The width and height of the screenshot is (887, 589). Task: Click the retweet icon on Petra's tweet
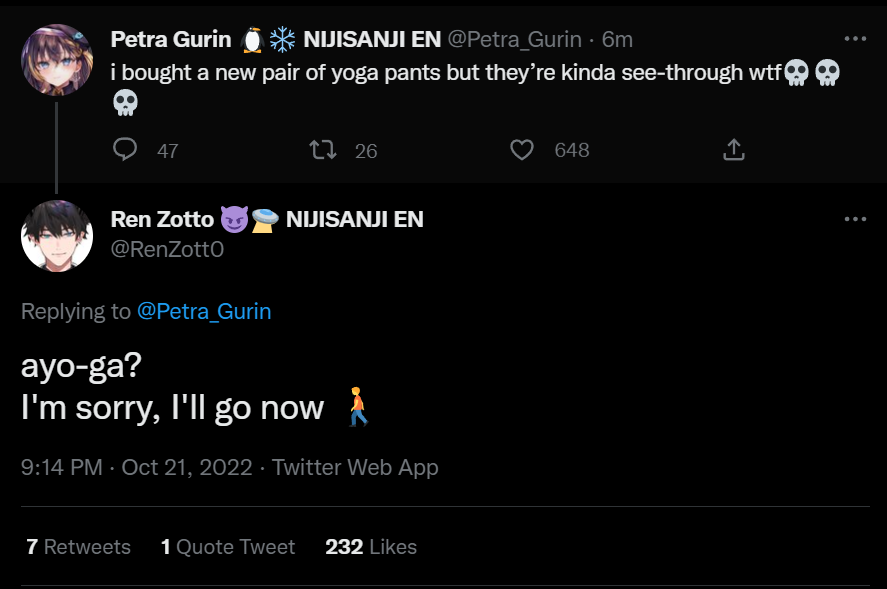tap(323, 150)
